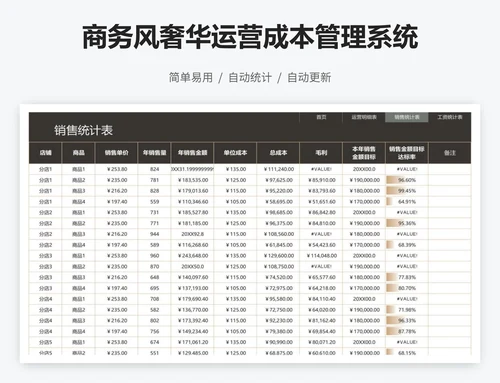Select the 96.33% achievement rate cell

click(x=407, y=321)
